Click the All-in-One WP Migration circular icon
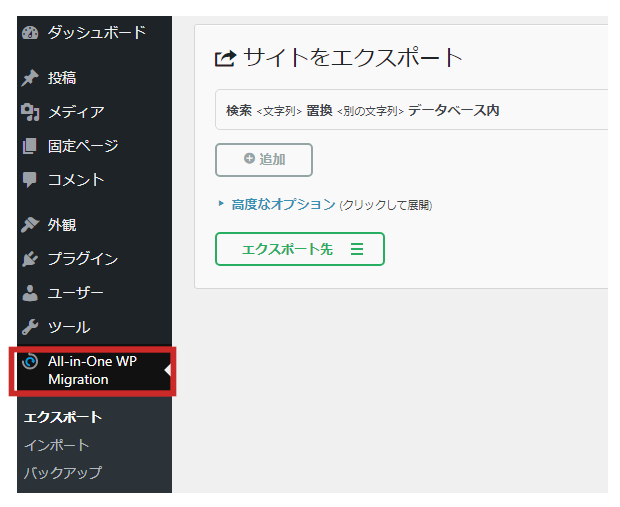 coord(30,361)
